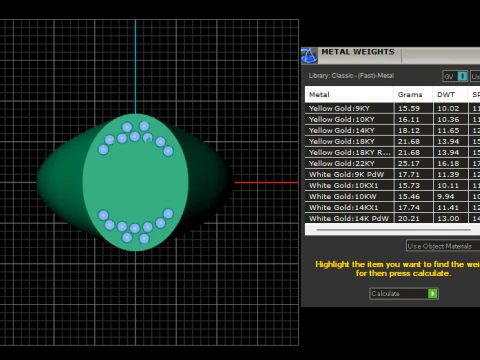Select the METAL WEIGHTS panel title tab
Screen dimensions: 480x360
pyautogui.click(x=358, y=52)
